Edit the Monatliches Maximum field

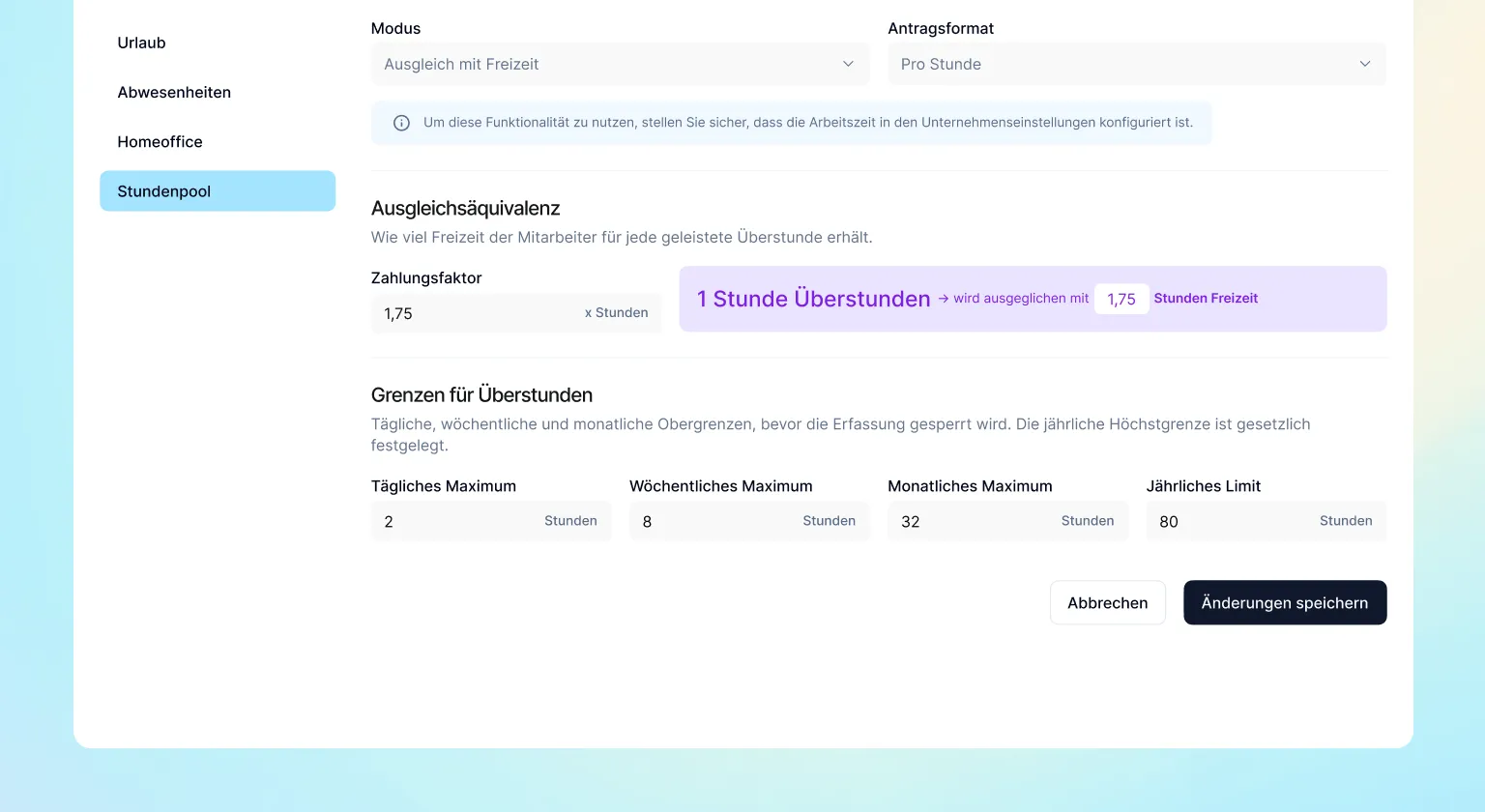(1007, 521)
